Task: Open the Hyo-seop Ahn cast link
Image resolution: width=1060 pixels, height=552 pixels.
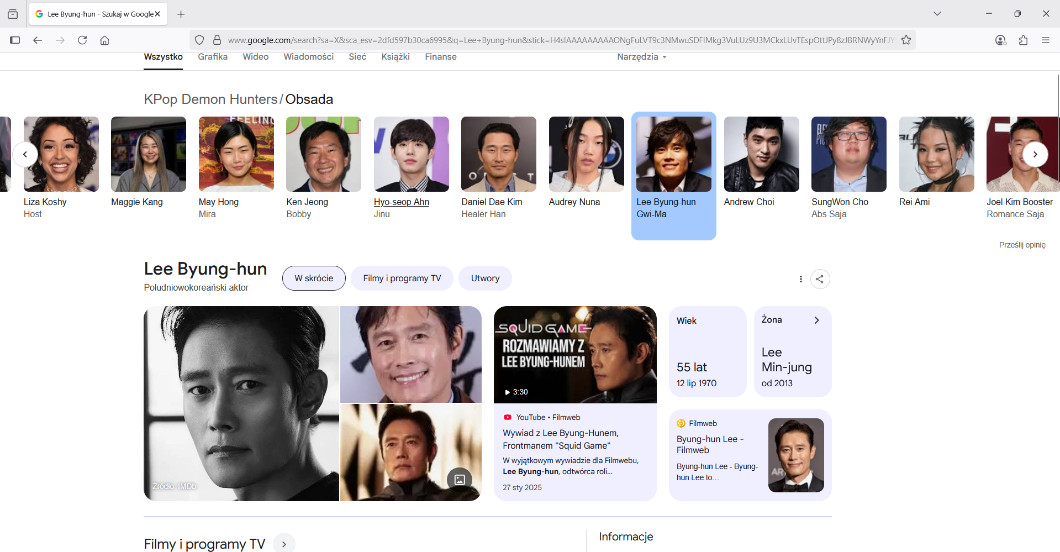Action: pos(401,201)
